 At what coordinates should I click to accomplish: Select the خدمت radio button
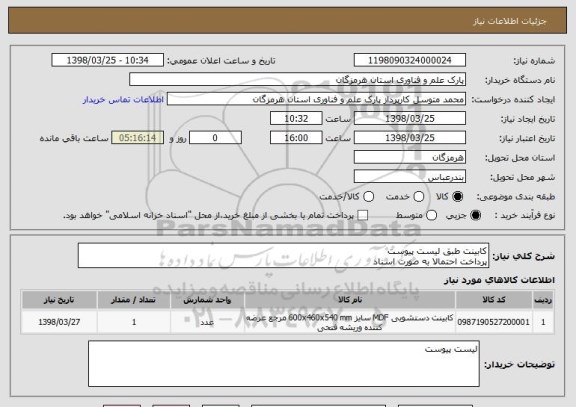[419, 197]
